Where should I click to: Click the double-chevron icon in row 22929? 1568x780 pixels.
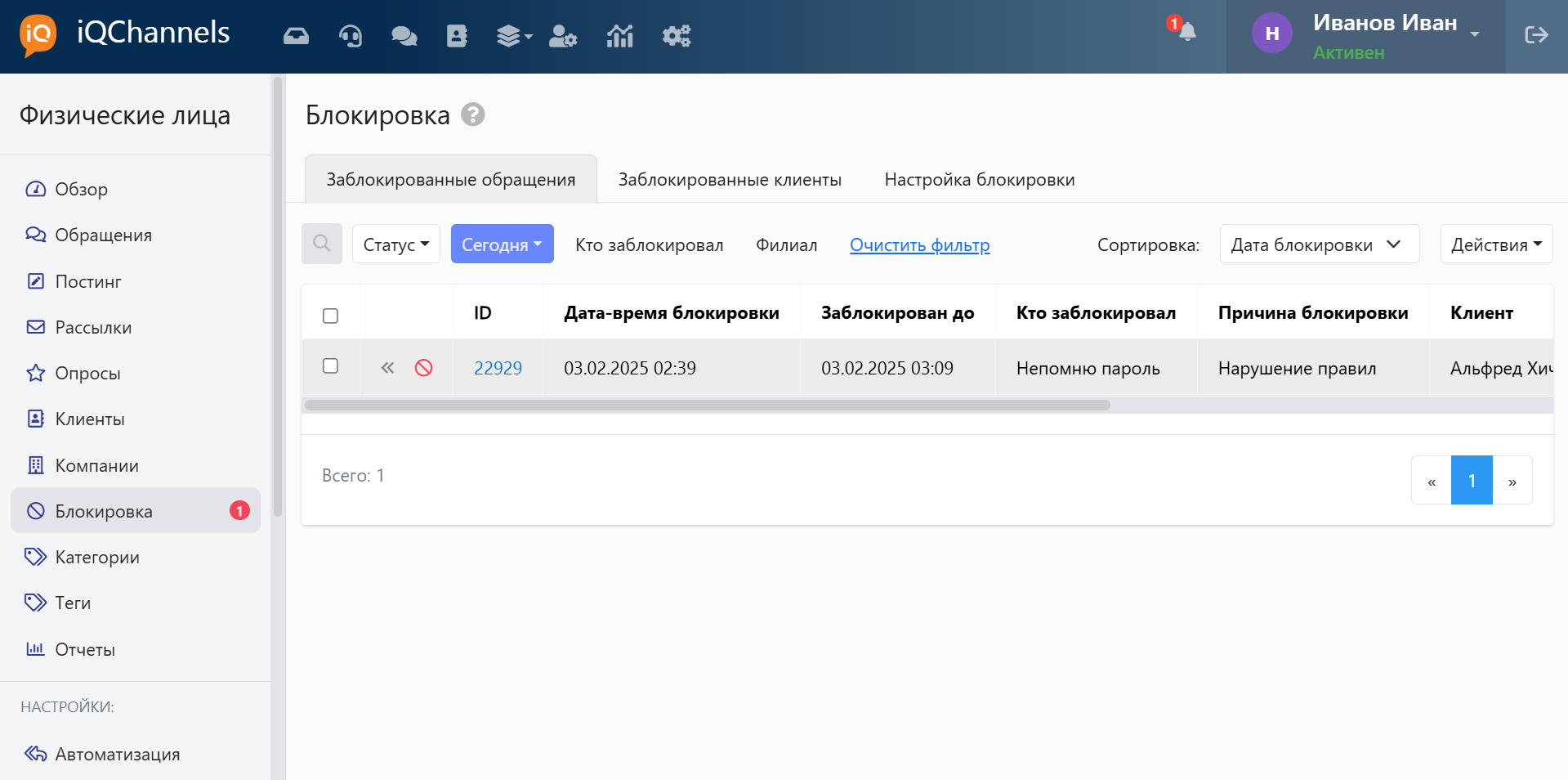point(387,368)
